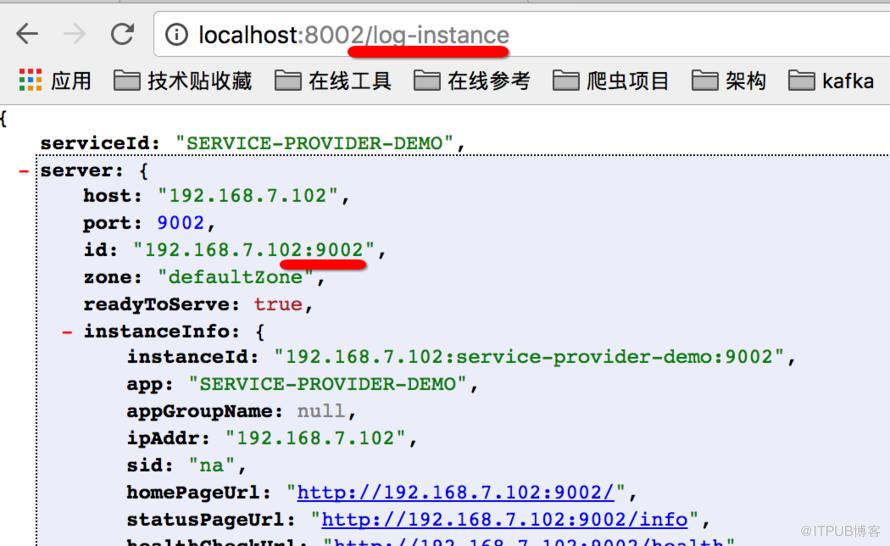Select the id value "192.168.7.102:9002"
Viewport: 890px width, 546px height.
tap(254, 250)
